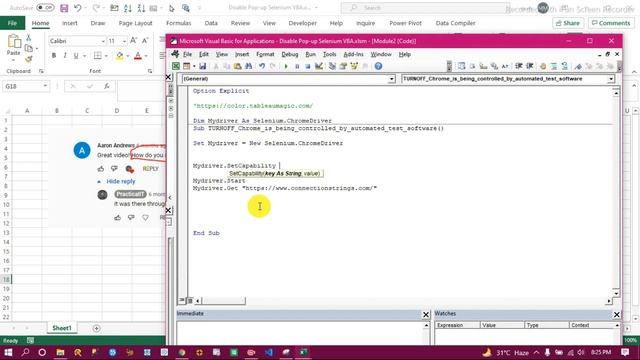This screenshot has height=360, width=640.
Task: Toggle the AutoSave switch
Action: click(45, 8)
